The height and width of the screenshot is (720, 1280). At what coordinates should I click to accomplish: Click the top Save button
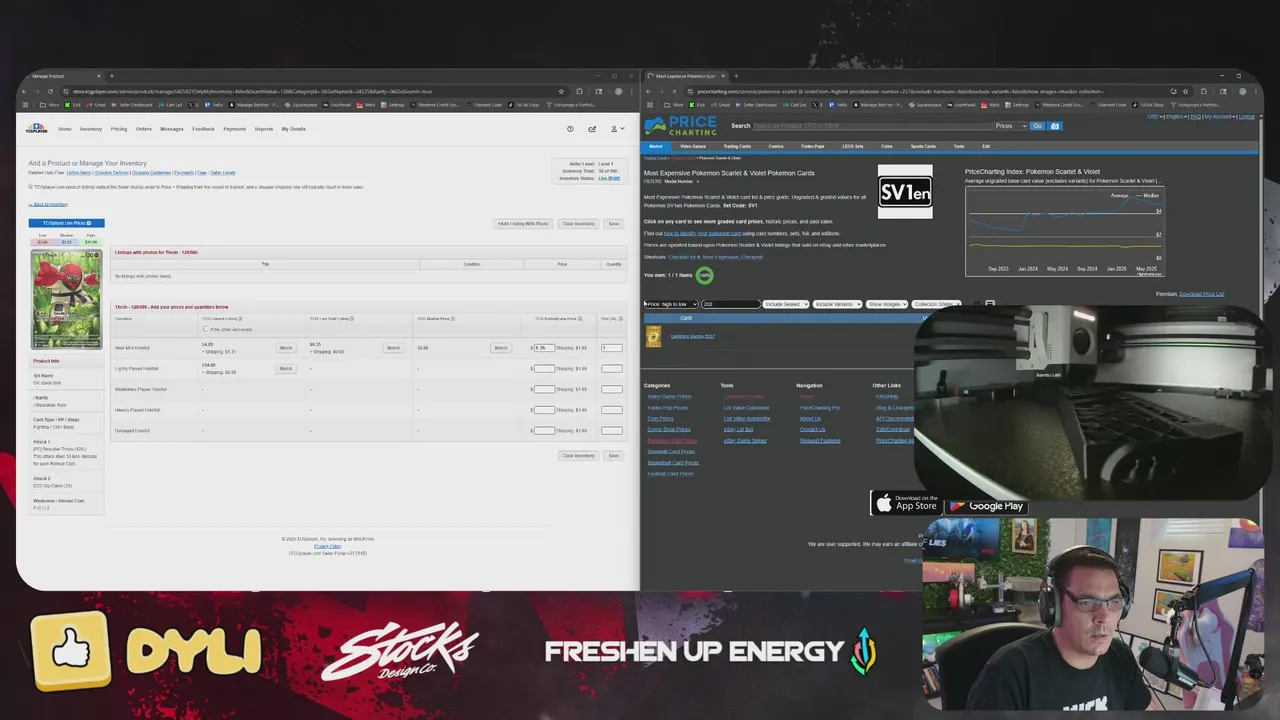click(614, 224)
